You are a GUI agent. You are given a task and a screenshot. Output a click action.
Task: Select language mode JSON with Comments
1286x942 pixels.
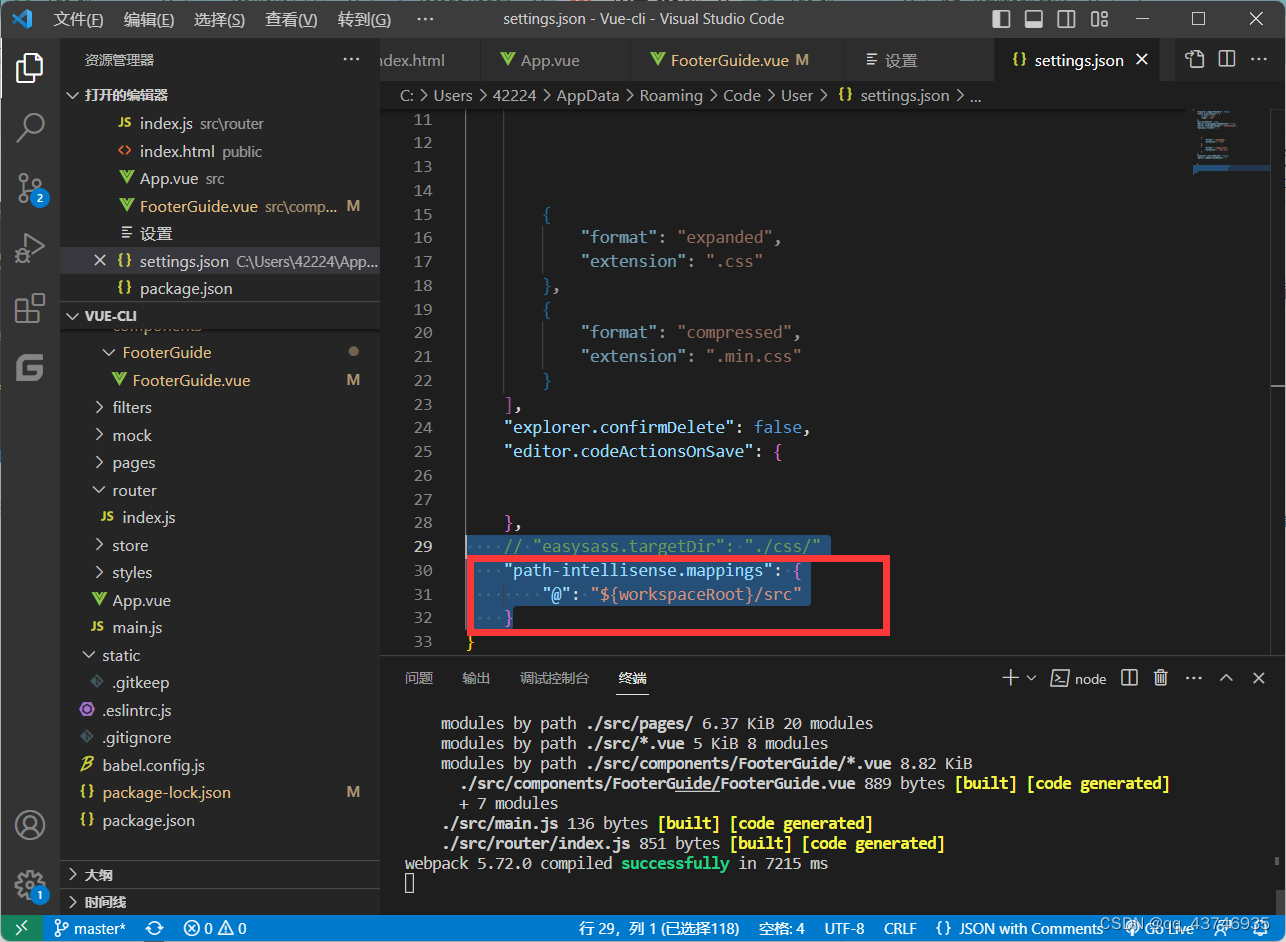coord(1019,928)
